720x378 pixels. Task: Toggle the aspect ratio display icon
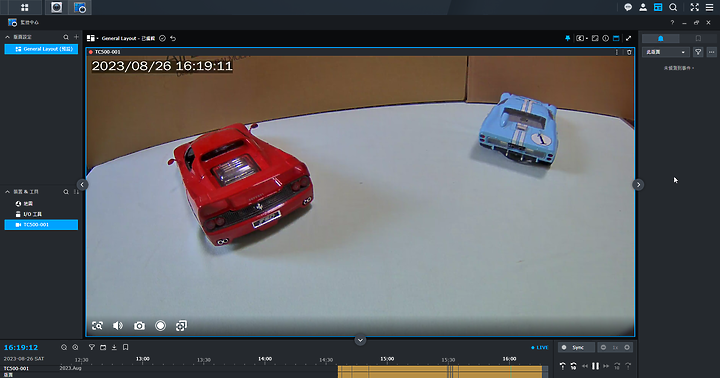click(x=595, y=39)
